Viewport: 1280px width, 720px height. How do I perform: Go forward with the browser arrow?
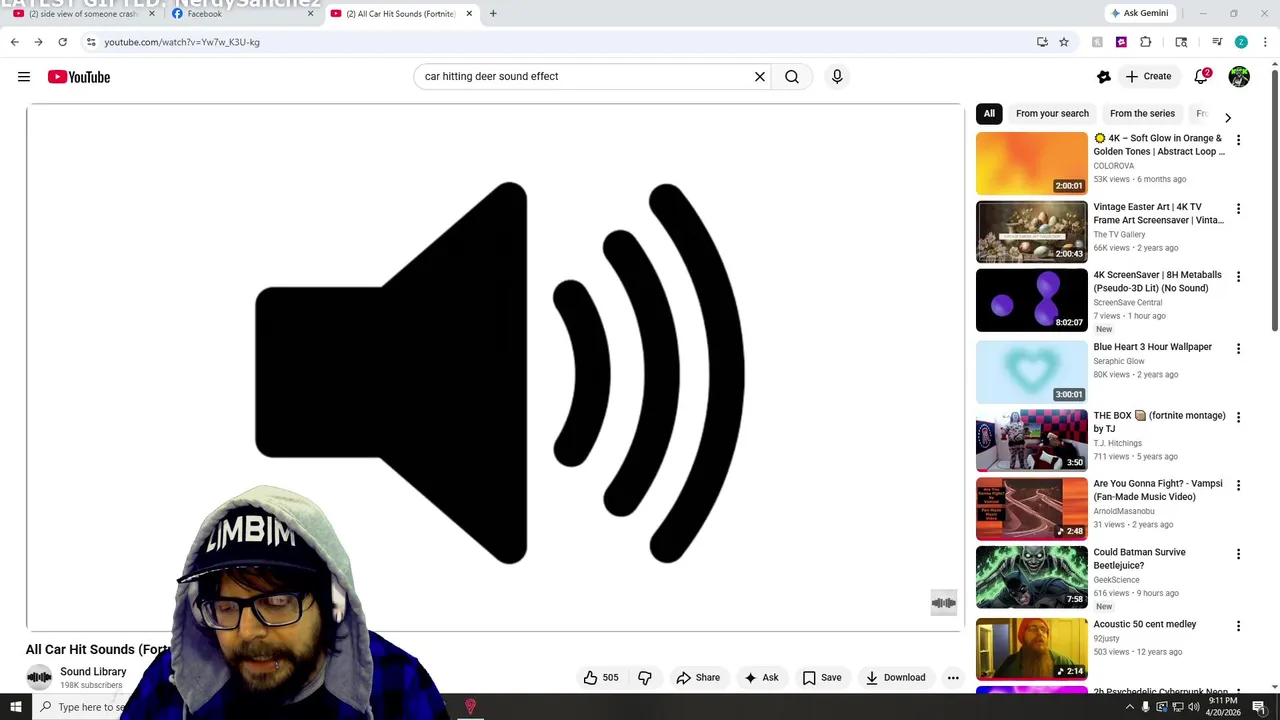38,42
